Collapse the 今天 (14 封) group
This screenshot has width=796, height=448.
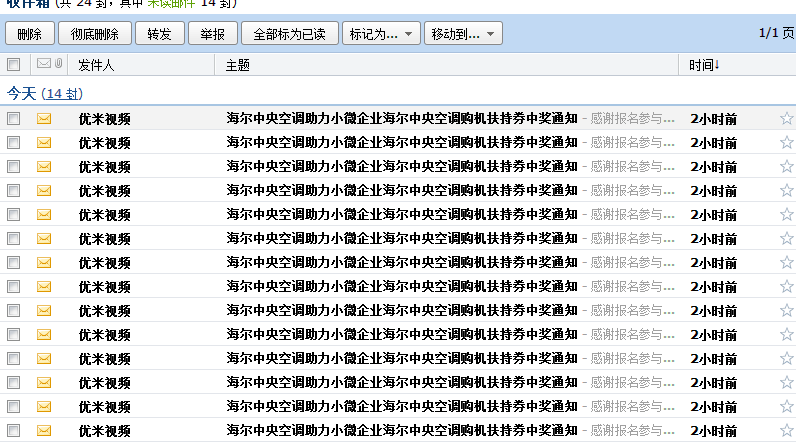(45, 93)
